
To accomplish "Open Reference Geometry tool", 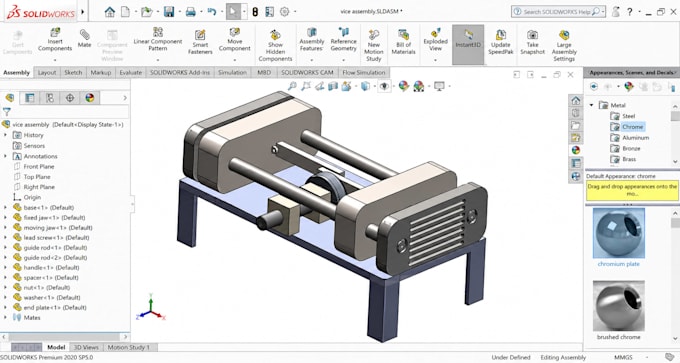I will [x=343, y=40].
